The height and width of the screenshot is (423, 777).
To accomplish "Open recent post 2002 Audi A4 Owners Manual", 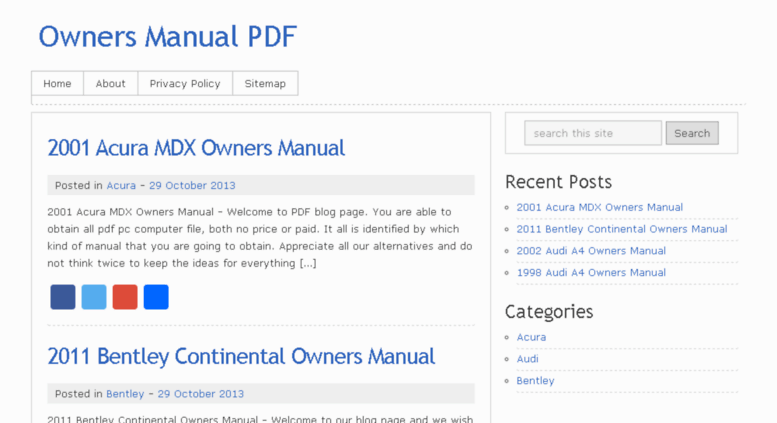I will (x=591, y=251).
